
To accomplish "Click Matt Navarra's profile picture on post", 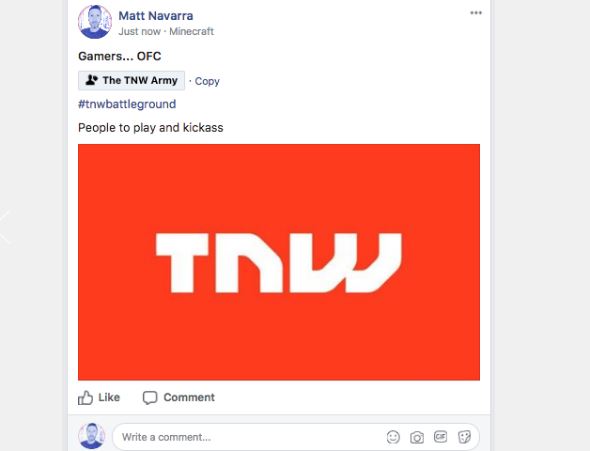I will pyautogui.click(x=95, y=22).
